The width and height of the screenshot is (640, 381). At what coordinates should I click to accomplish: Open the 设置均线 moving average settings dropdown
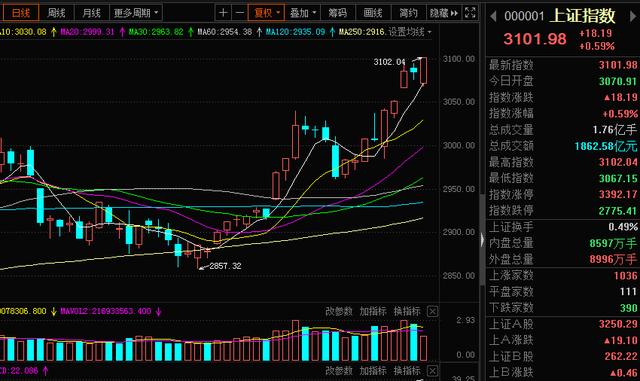[410, 32]
